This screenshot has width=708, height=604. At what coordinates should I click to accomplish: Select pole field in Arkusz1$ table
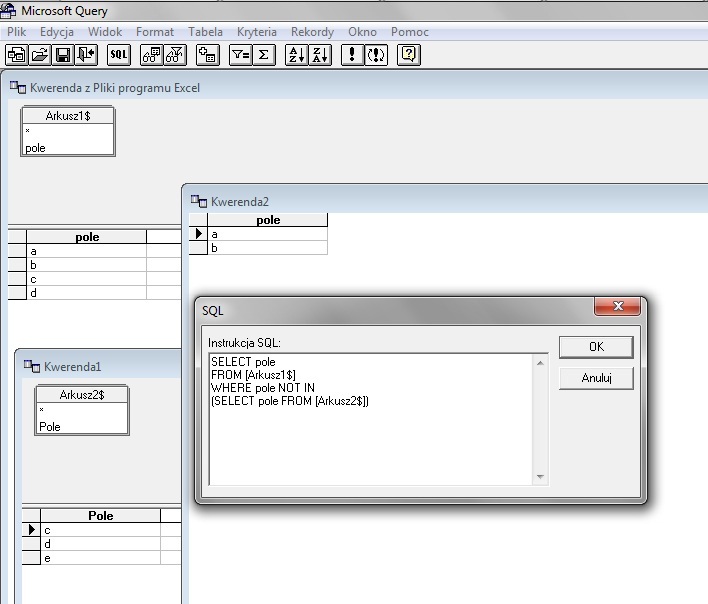coord(68,148)
